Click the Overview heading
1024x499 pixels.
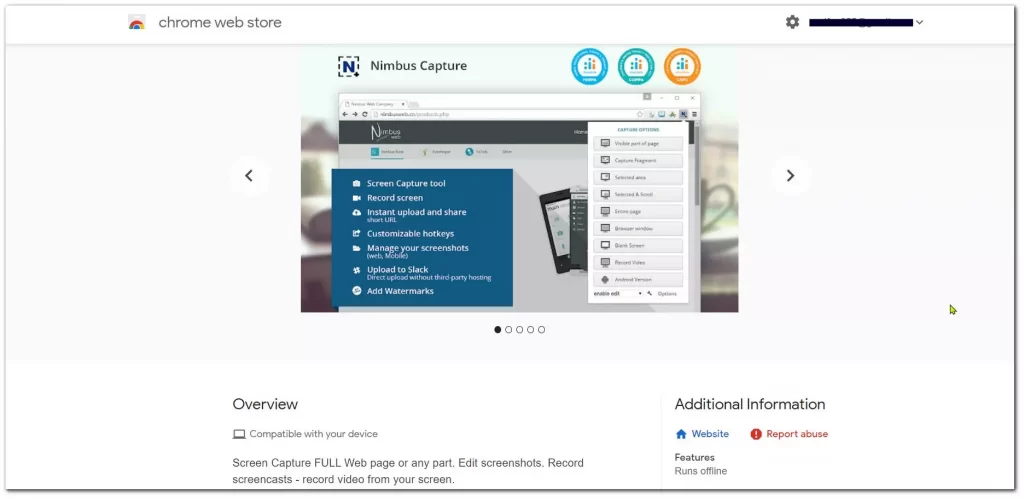[265, 404]
